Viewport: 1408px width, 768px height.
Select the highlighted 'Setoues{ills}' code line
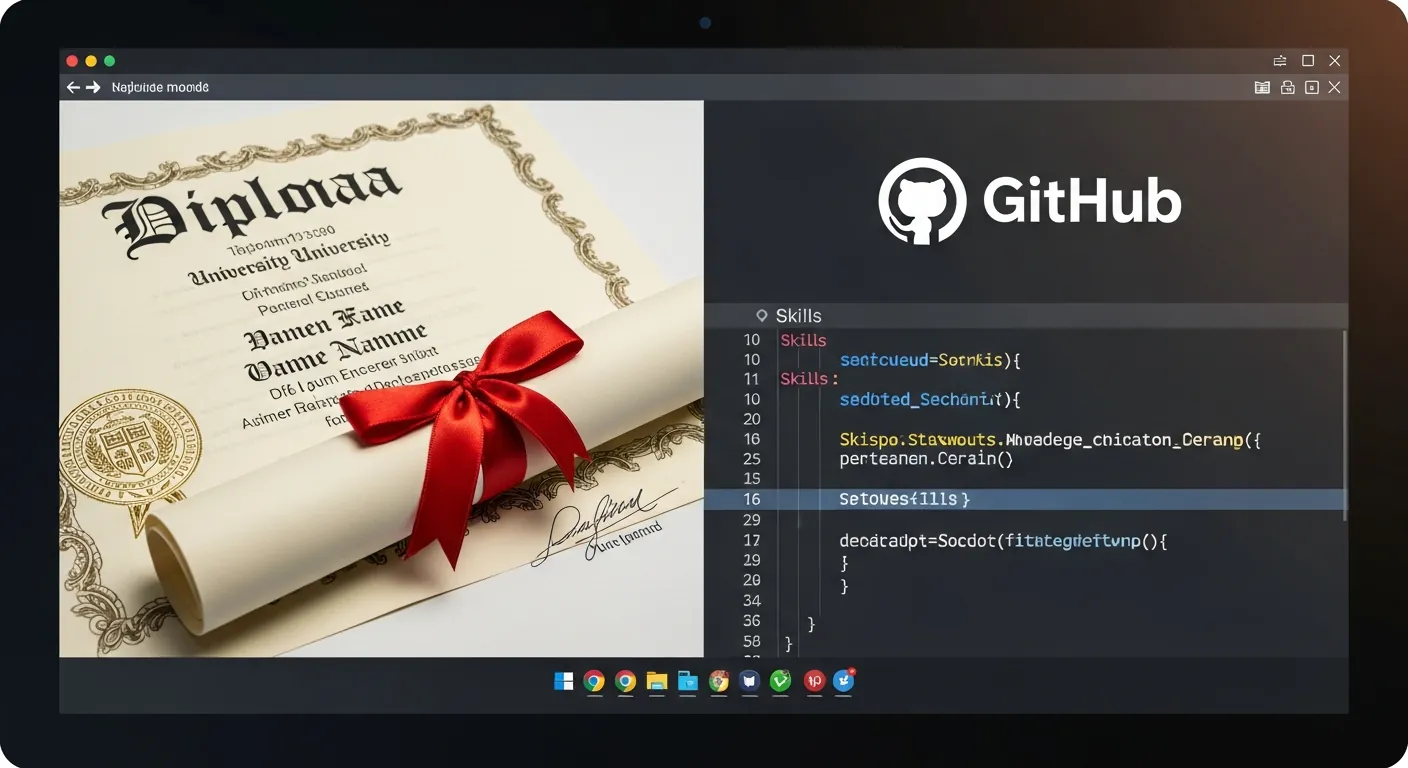[x=1026, y=499]
